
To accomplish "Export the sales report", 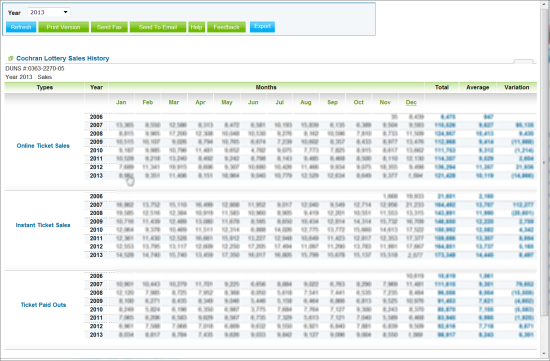I will point(262,27).
